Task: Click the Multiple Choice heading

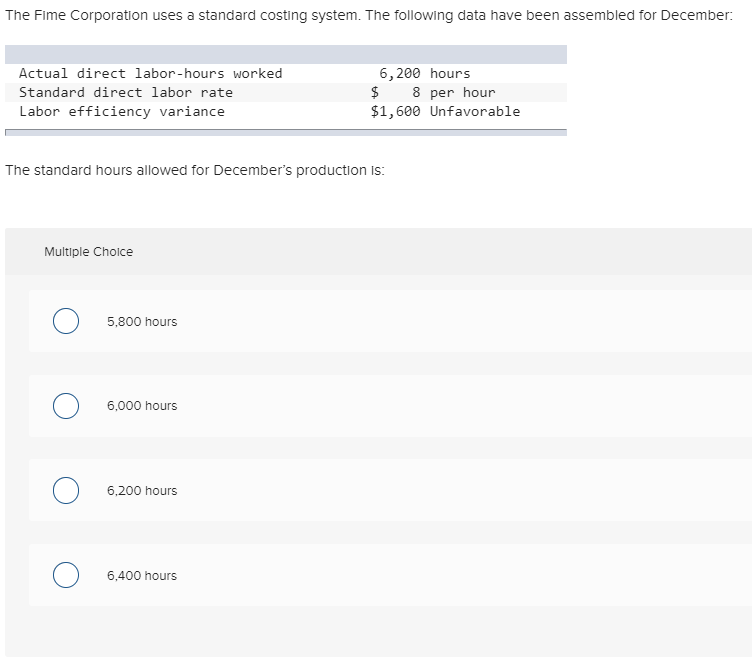Action: click(x=89, y=252)
